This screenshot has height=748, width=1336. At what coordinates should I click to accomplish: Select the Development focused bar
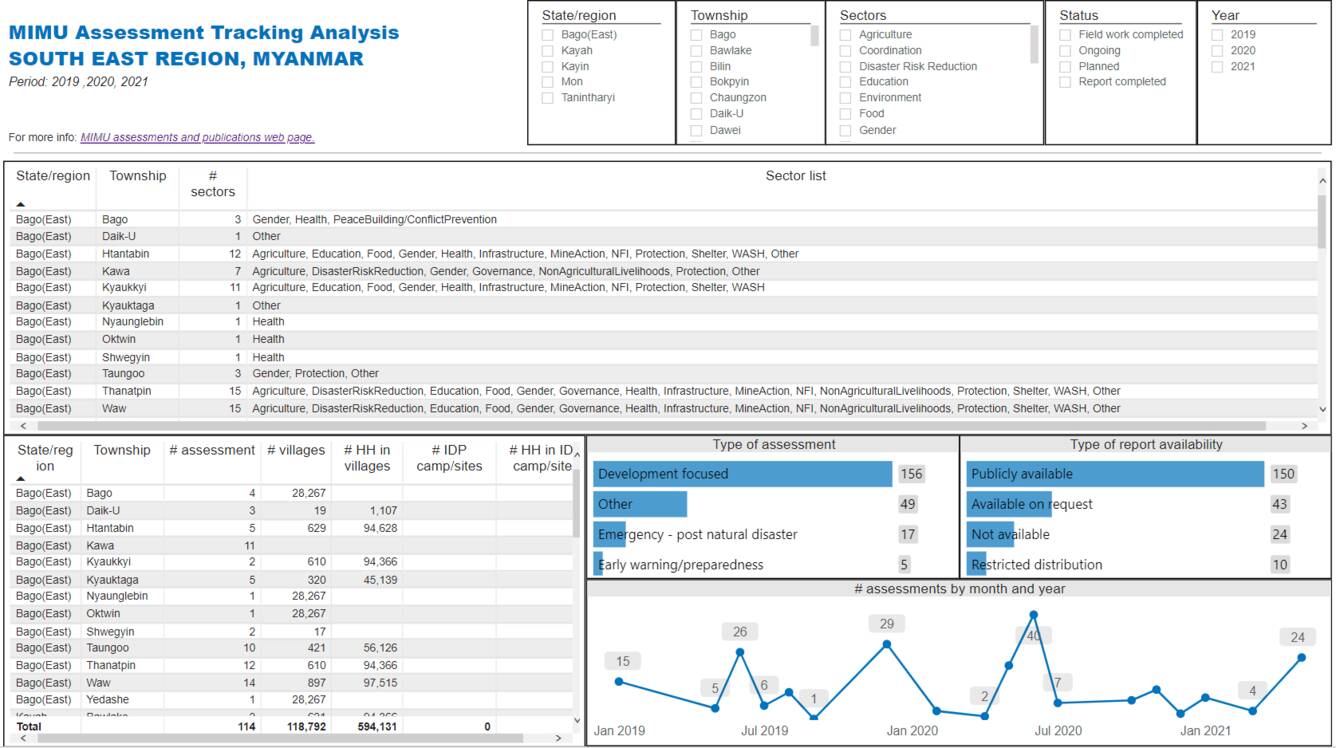pyautogui.click(x=742, y=474)
